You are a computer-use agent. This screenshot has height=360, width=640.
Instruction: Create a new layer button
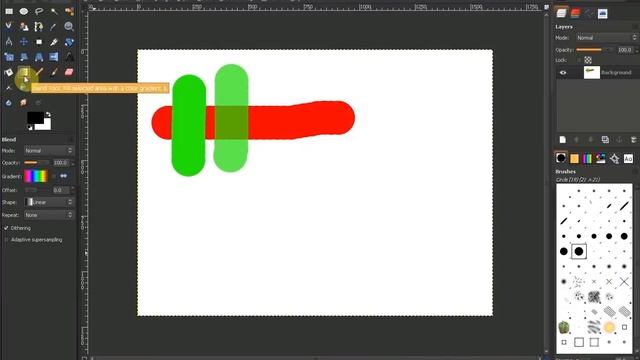point(563,140)
